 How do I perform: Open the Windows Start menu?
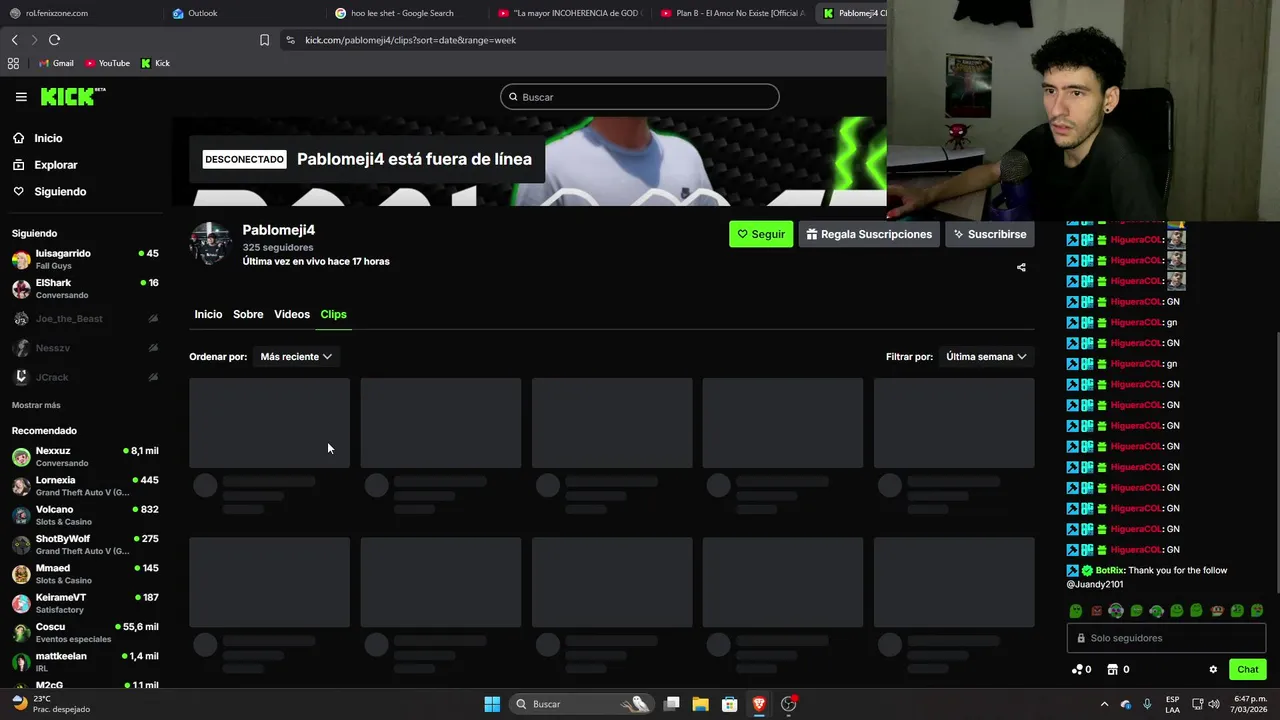click(492, 704)
